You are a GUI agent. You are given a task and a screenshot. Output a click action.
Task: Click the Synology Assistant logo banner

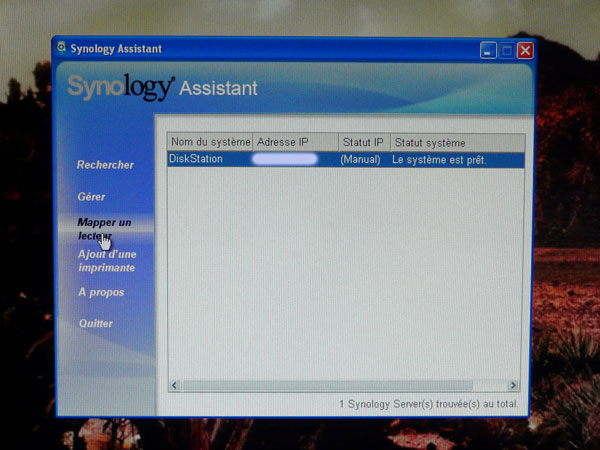tap(162, 88)
